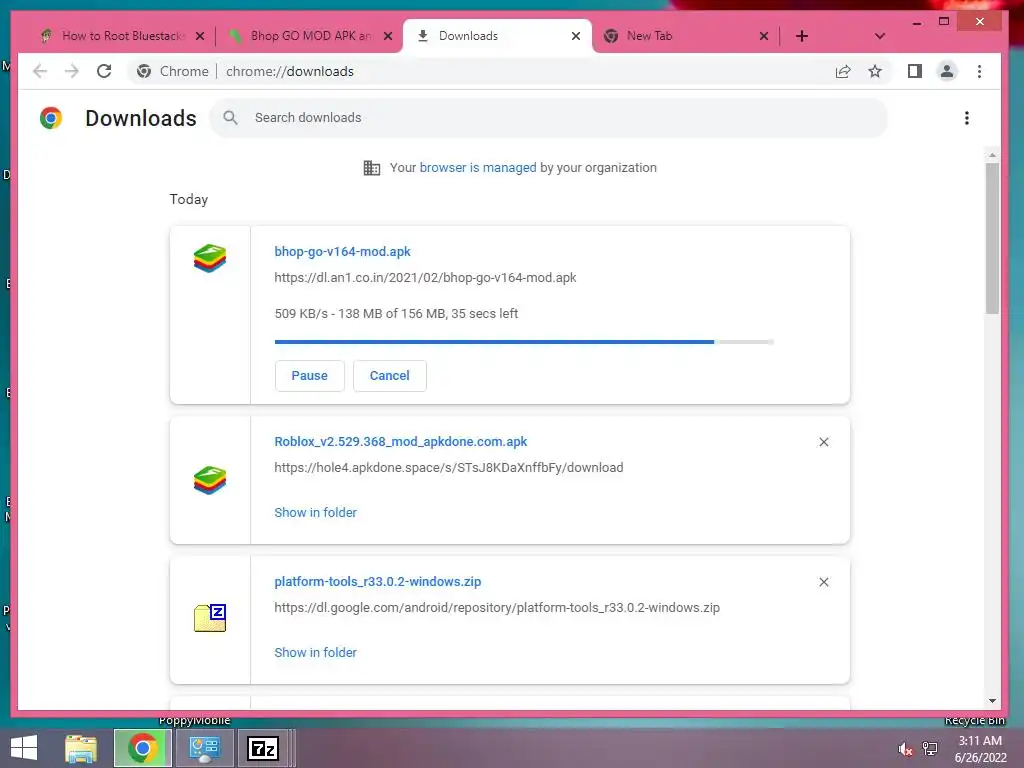Cancel the bhop-go download
The width and height of the screenshot is (1024, 768).
[x=390, y=376]
